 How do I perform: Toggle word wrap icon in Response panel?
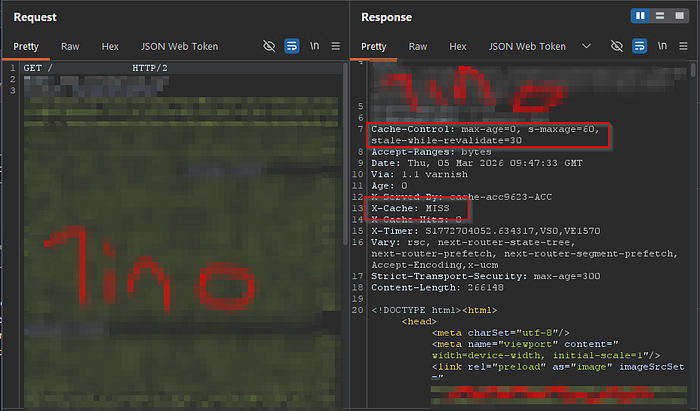(x=640, y=46)
